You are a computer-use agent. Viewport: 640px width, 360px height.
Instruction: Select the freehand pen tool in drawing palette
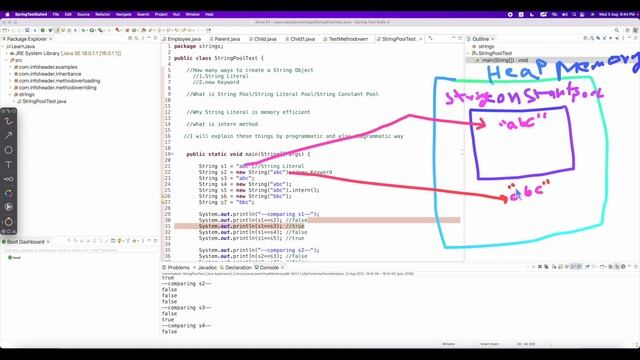pyautogui.click(x=8, y=121)
